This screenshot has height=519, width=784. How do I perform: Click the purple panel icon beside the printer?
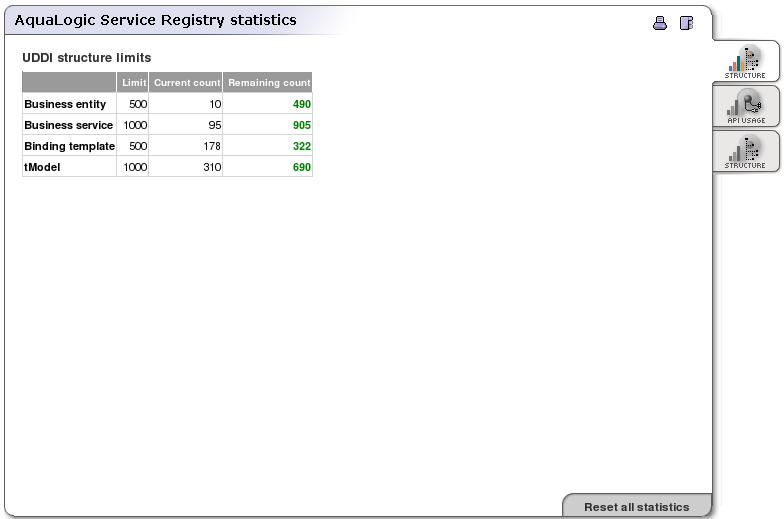[686, 23]
